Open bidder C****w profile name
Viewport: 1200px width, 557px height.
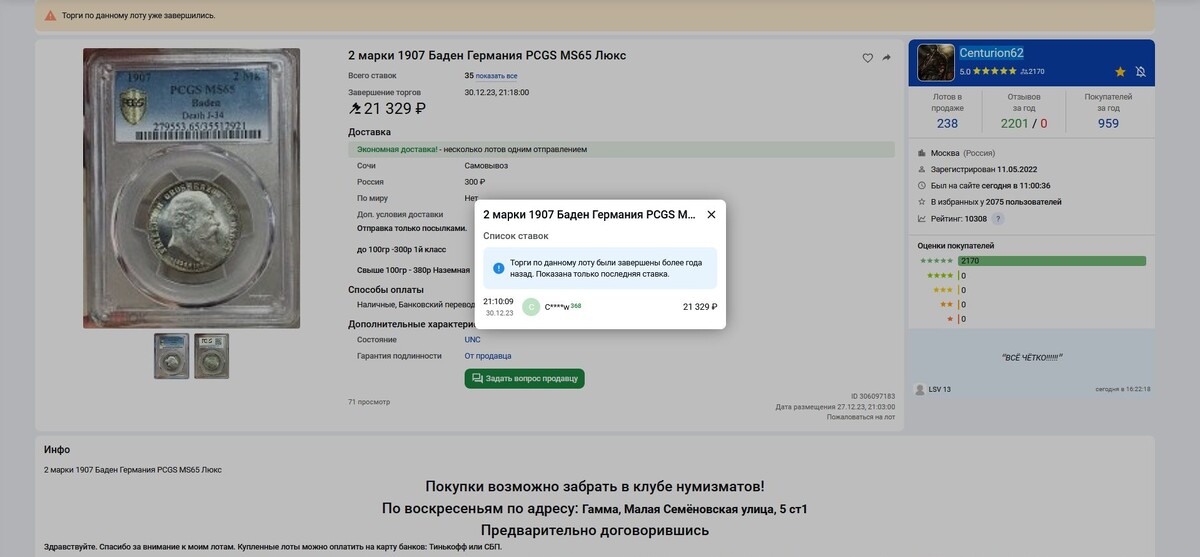point(557,307)
